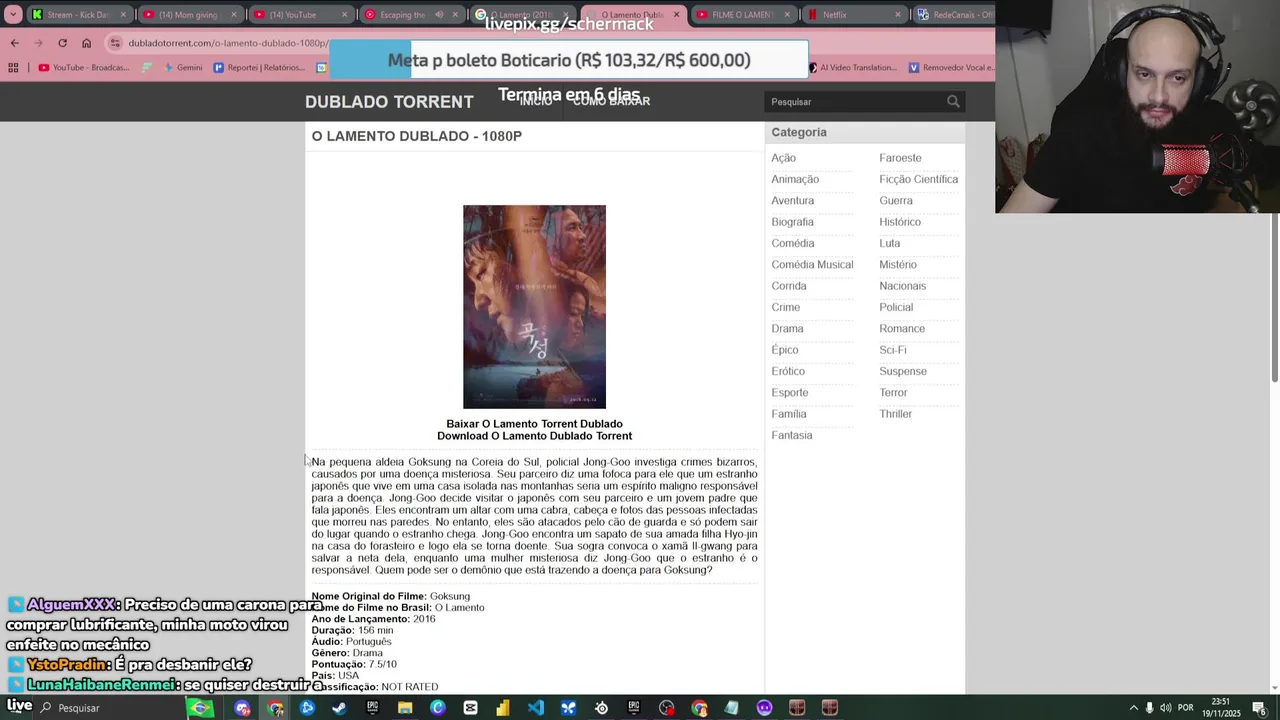The width and height of the screenshot is (1280, 720).
Task: Go back to the previous browser page
Action: tap(14, 43)
